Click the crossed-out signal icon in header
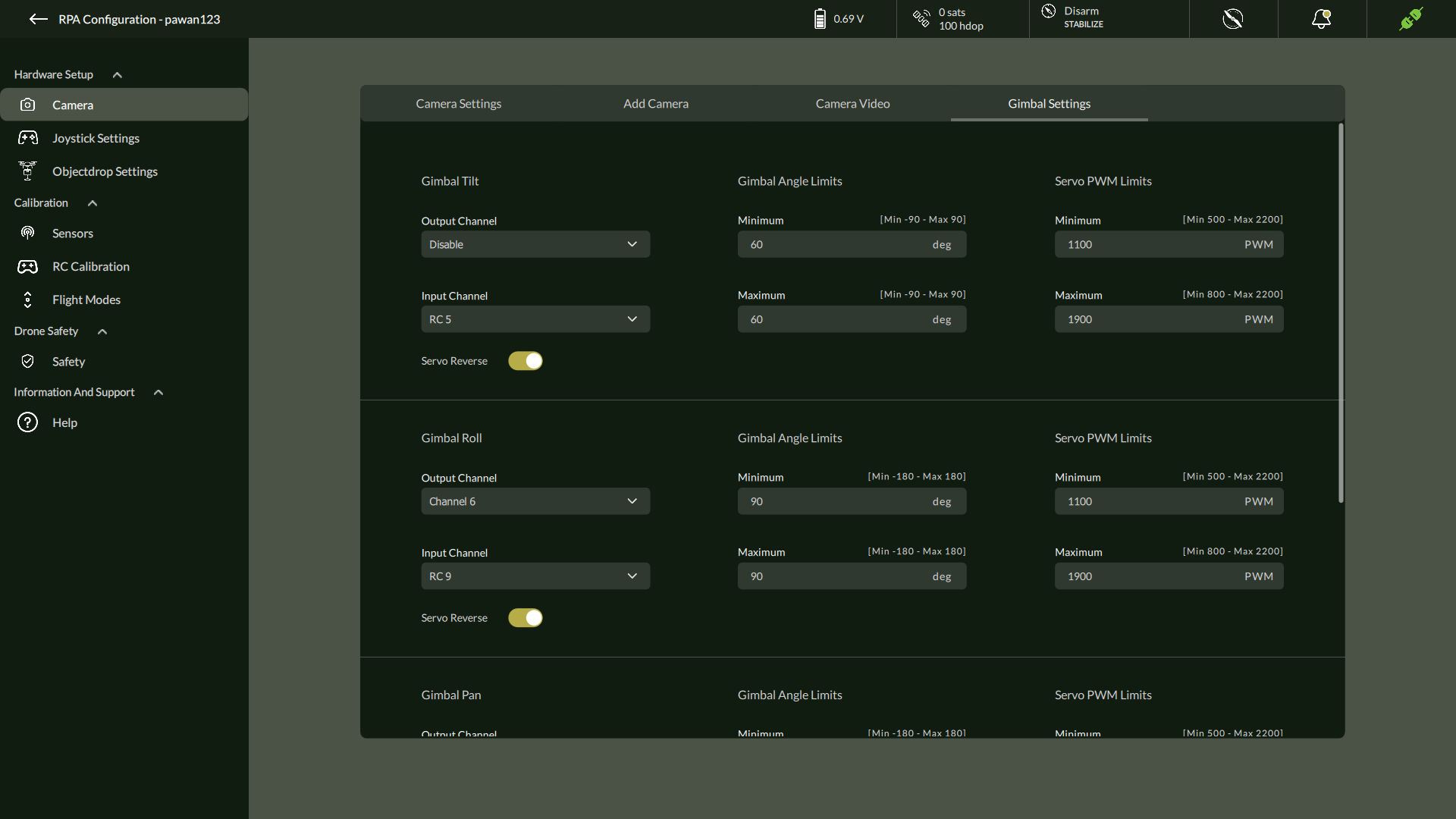 click(1233, 19)
